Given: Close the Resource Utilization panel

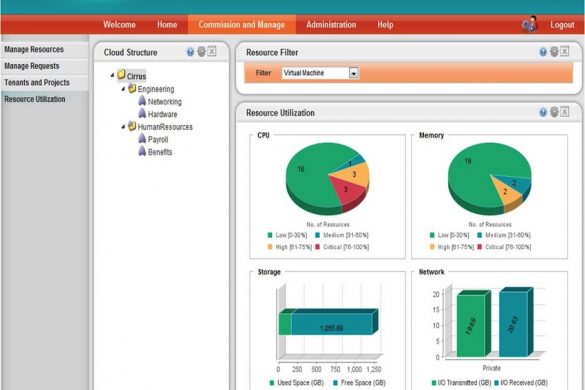Looking at the screenshot, I should (565, 112).
